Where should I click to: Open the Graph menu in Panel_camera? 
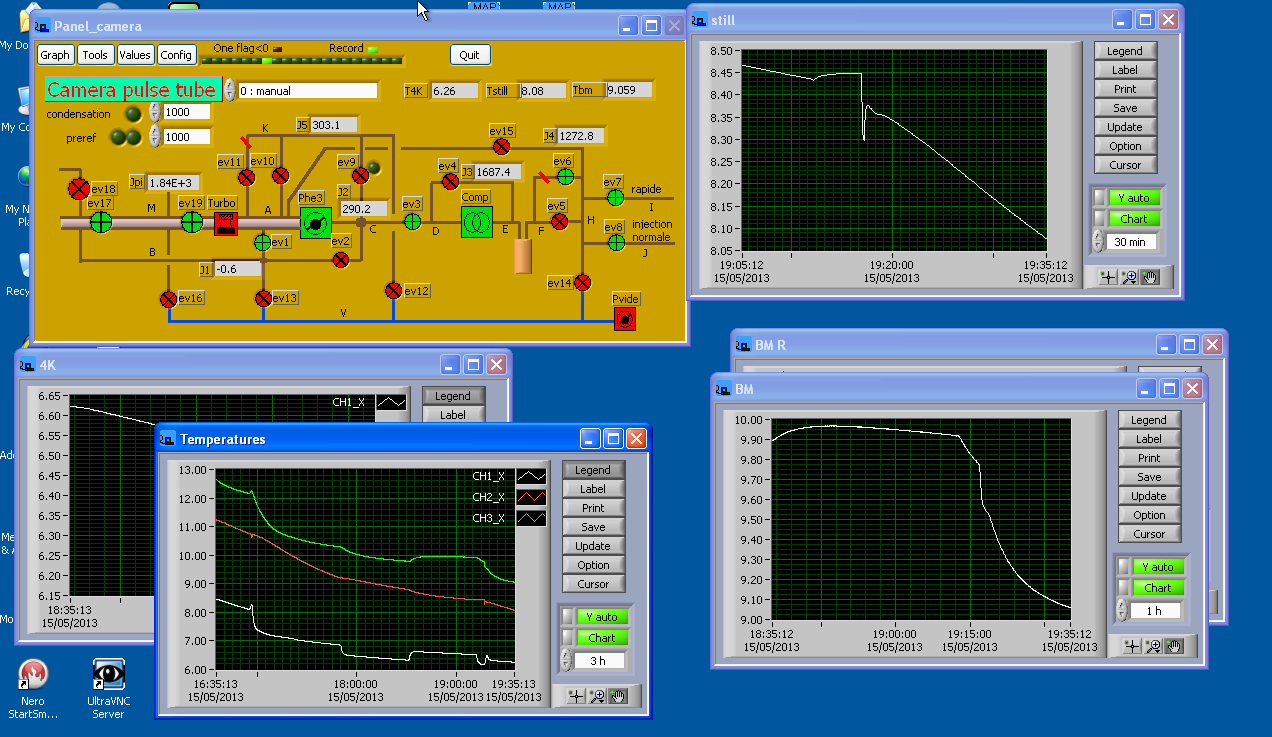click(55, 55)
